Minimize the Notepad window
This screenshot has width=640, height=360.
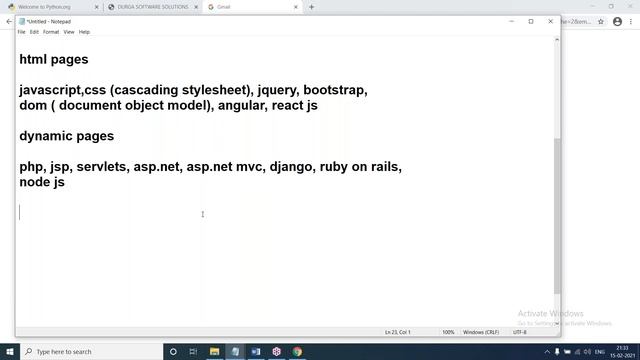(511, 21)
